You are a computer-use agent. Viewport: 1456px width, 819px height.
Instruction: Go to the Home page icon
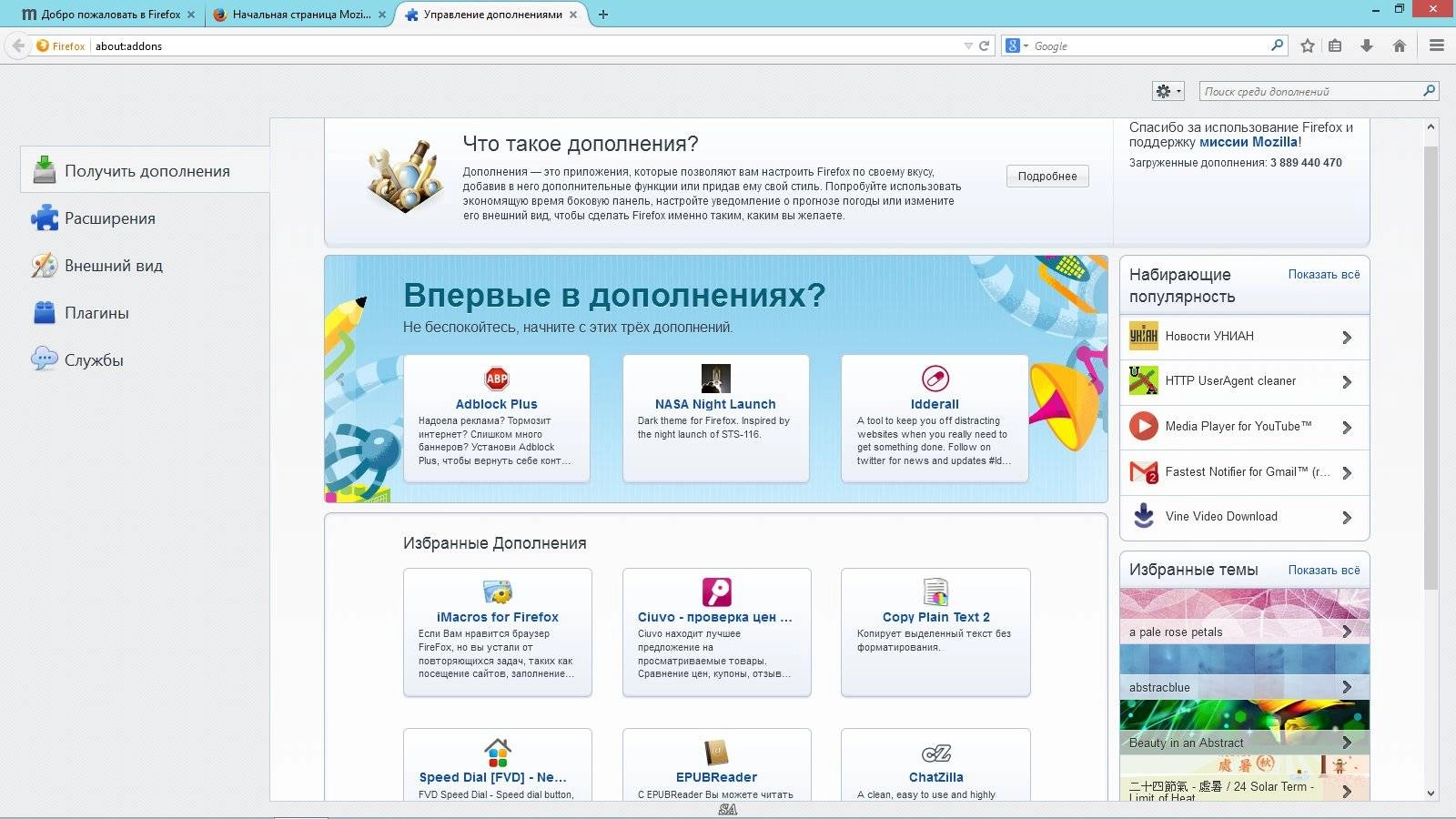click(x=1400, y=45)
